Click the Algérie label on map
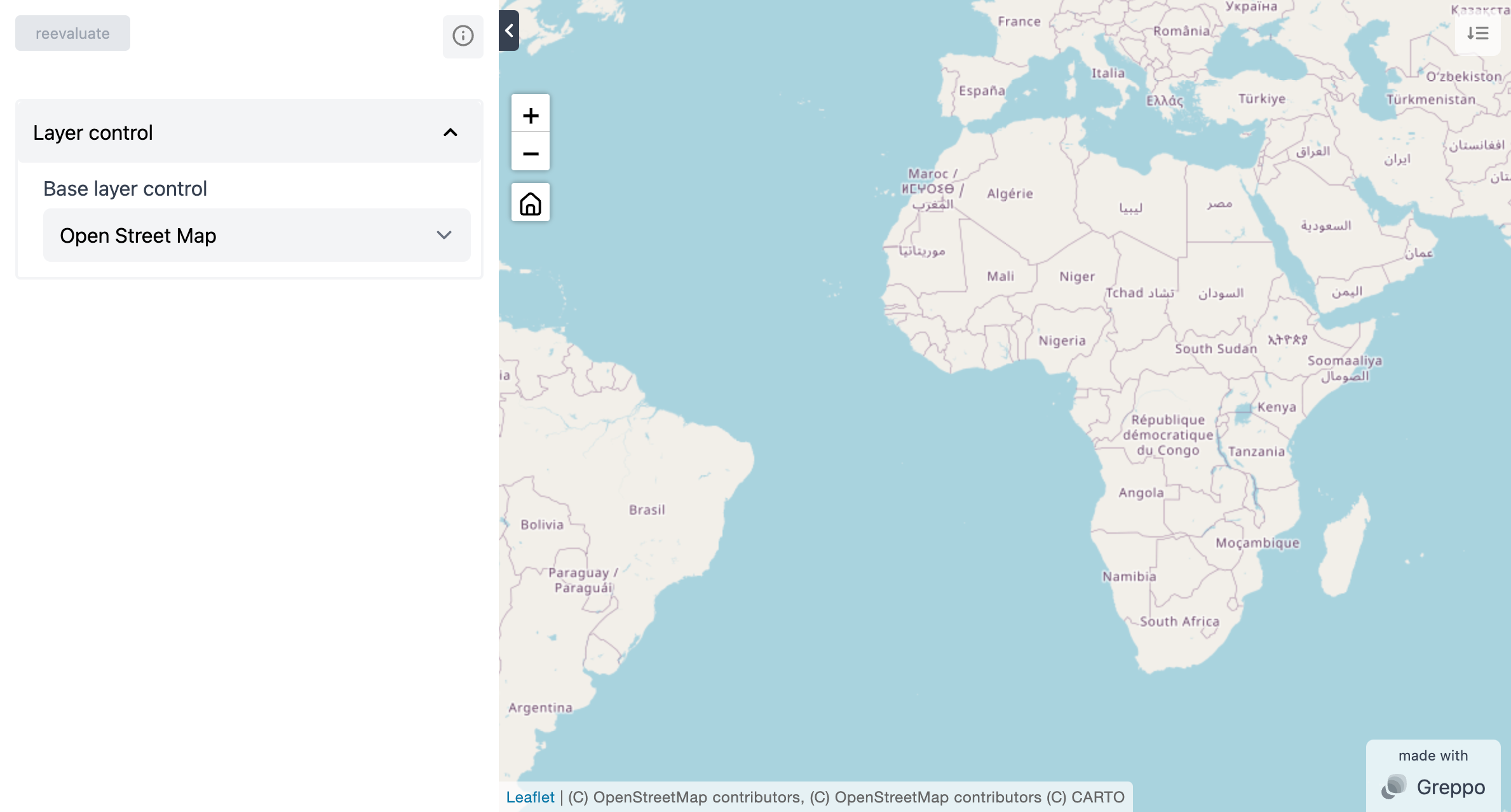 [x=1010, y=194]
